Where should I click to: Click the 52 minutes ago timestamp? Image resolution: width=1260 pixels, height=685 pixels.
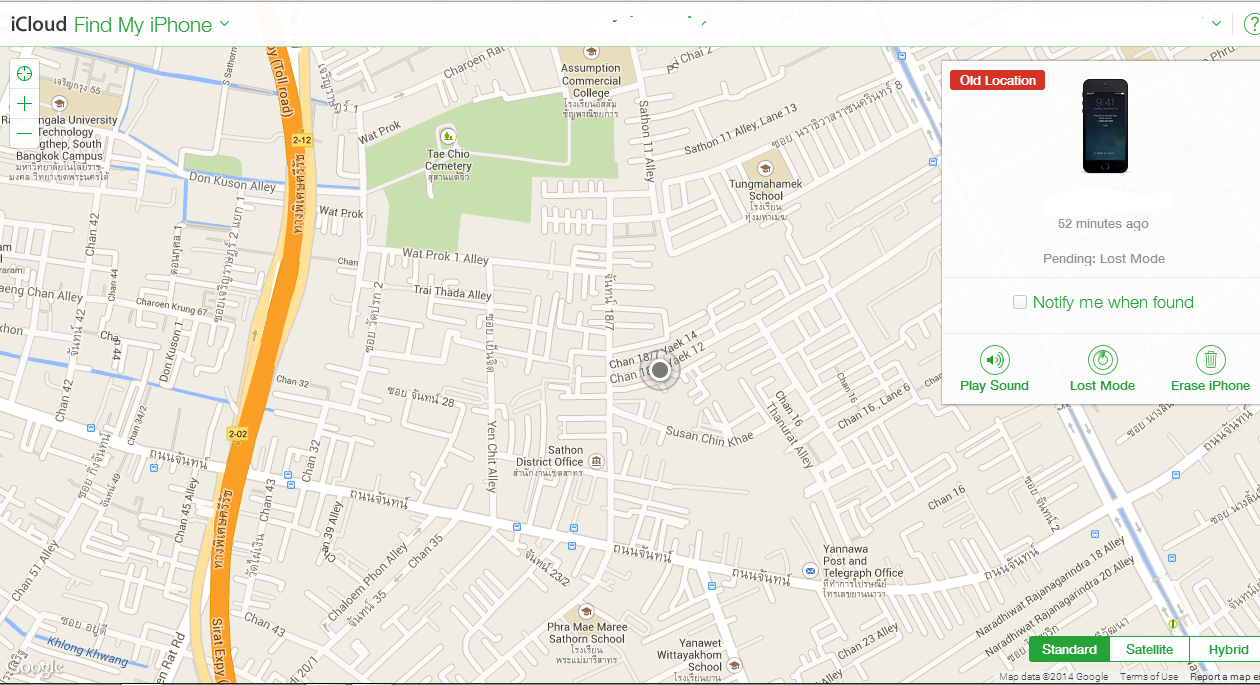click(1103, 224)
